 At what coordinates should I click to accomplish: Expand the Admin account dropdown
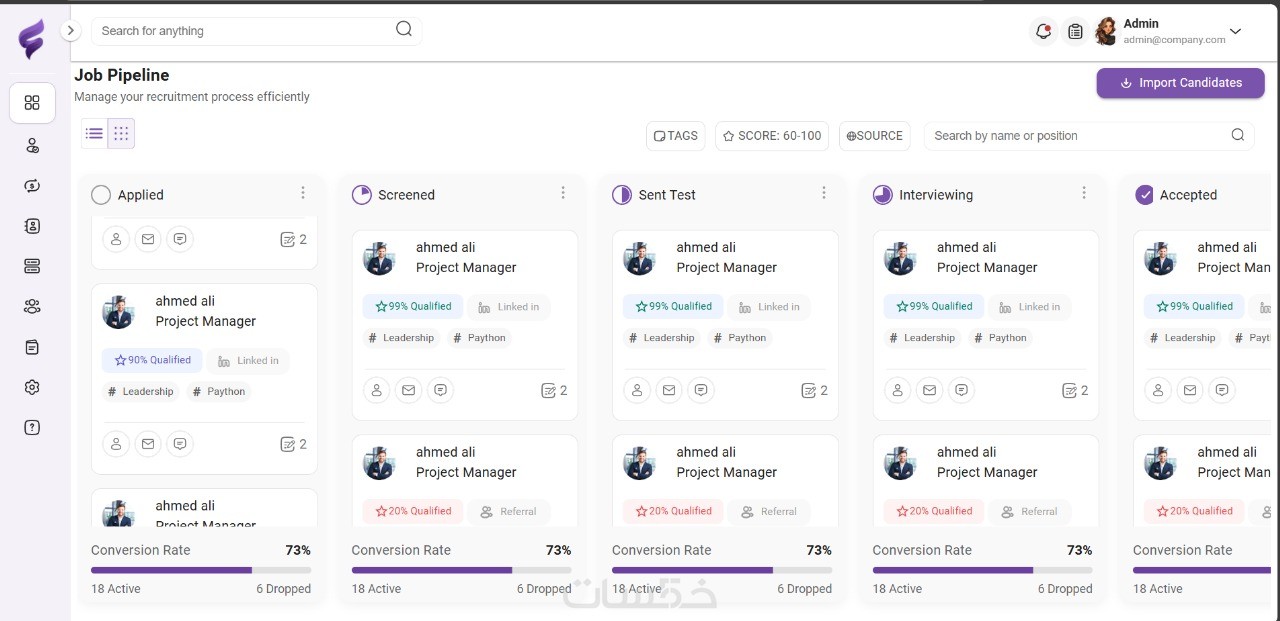tap(1235, 31)
